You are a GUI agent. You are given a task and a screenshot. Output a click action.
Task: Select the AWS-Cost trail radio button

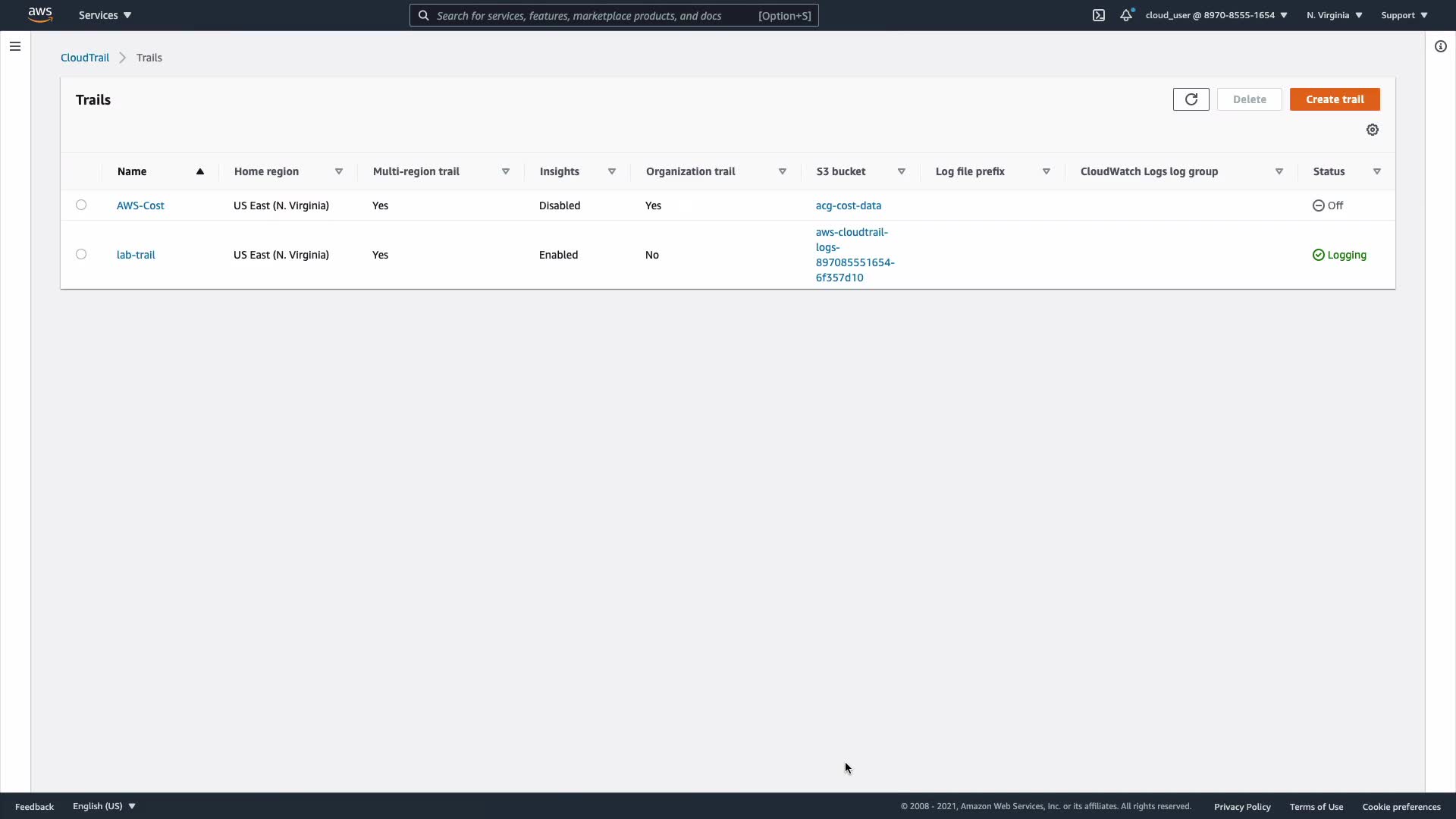(x=81, y=205)
